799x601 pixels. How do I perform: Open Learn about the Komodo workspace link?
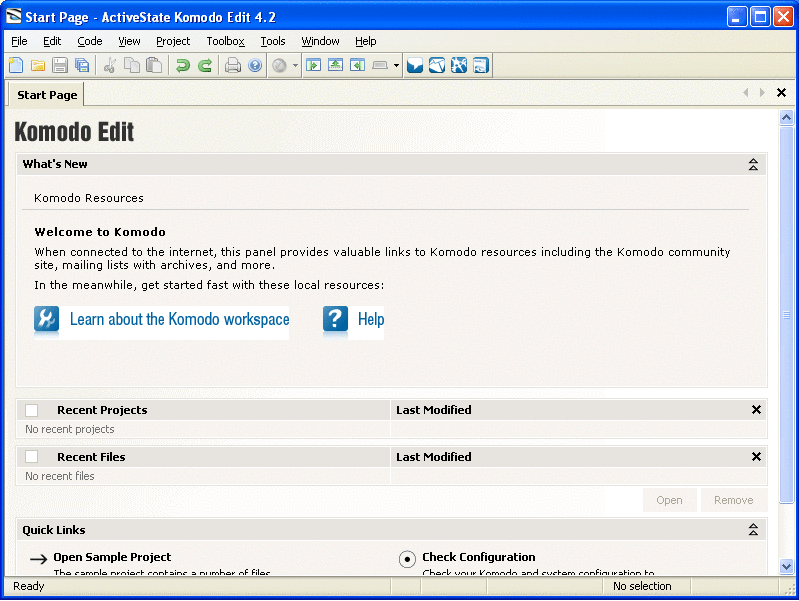[179, 320]
